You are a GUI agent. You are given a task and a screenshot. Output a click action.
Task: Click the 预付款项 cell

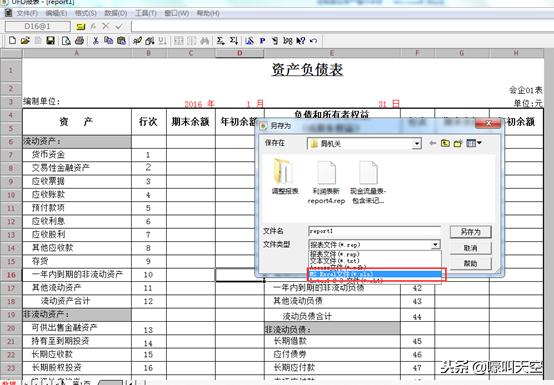77,208
